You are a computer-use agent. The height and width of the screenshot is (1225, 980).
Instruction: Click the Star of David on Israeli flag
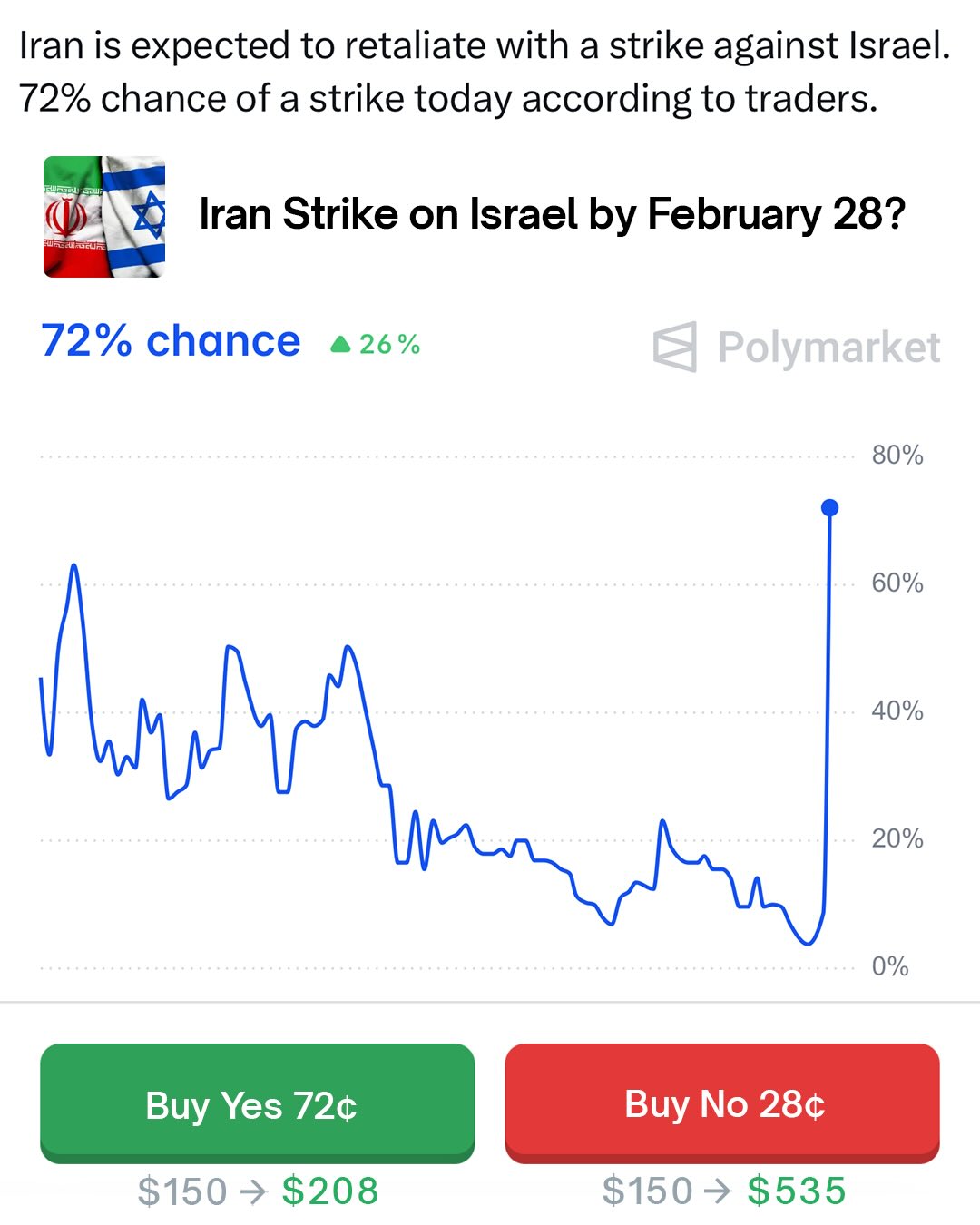(x=148, y=216)
